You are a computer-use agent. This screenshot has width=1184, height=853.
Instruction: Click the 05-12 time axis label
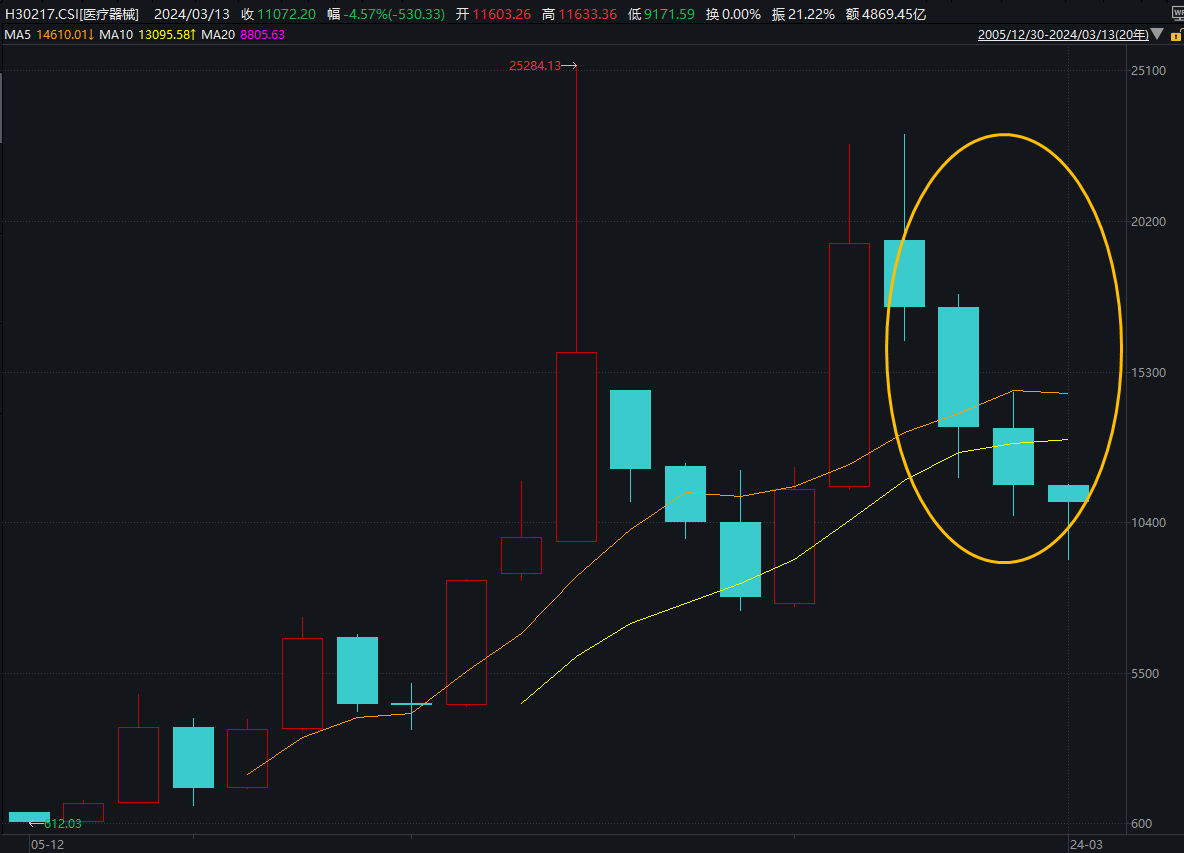48,845
